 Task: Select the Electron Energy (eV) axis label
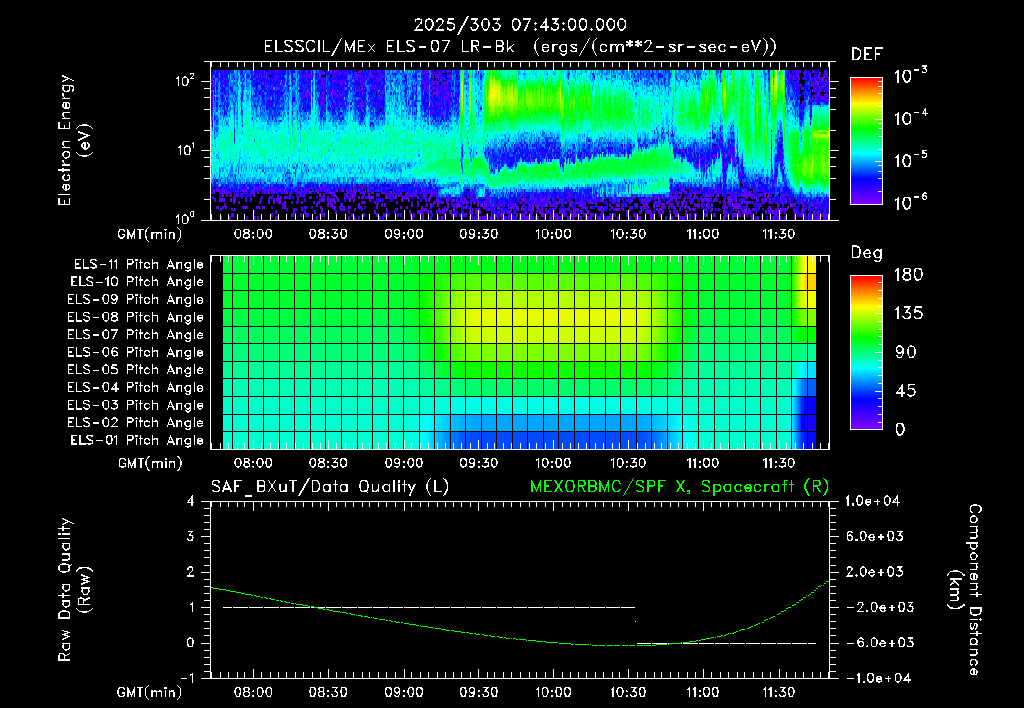(x=74, y=140)
